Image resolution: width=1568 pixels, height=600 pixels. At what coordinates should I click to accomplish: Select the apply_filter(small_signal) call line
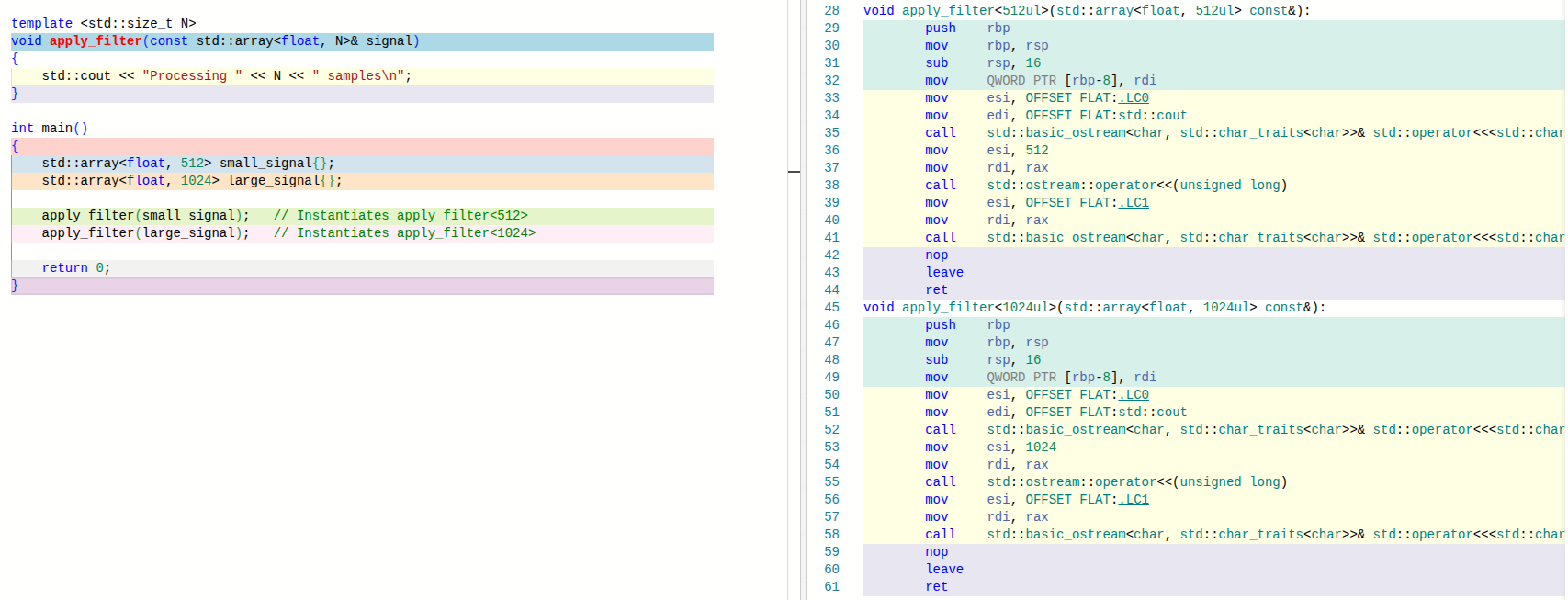click(x=145, y=216)
